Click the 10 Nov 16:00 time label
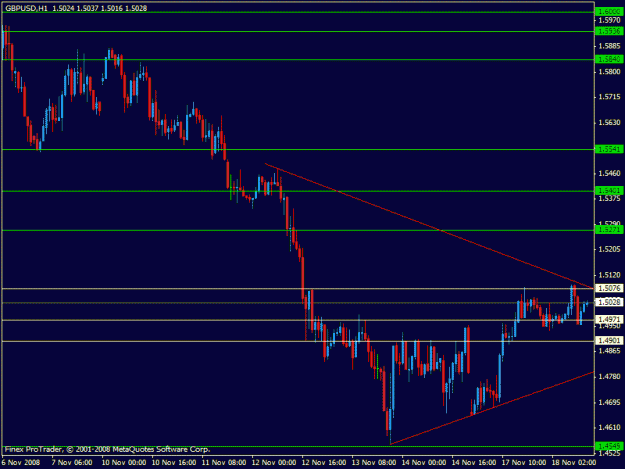This screenshot has width=625, height=469. pos(174,463)
